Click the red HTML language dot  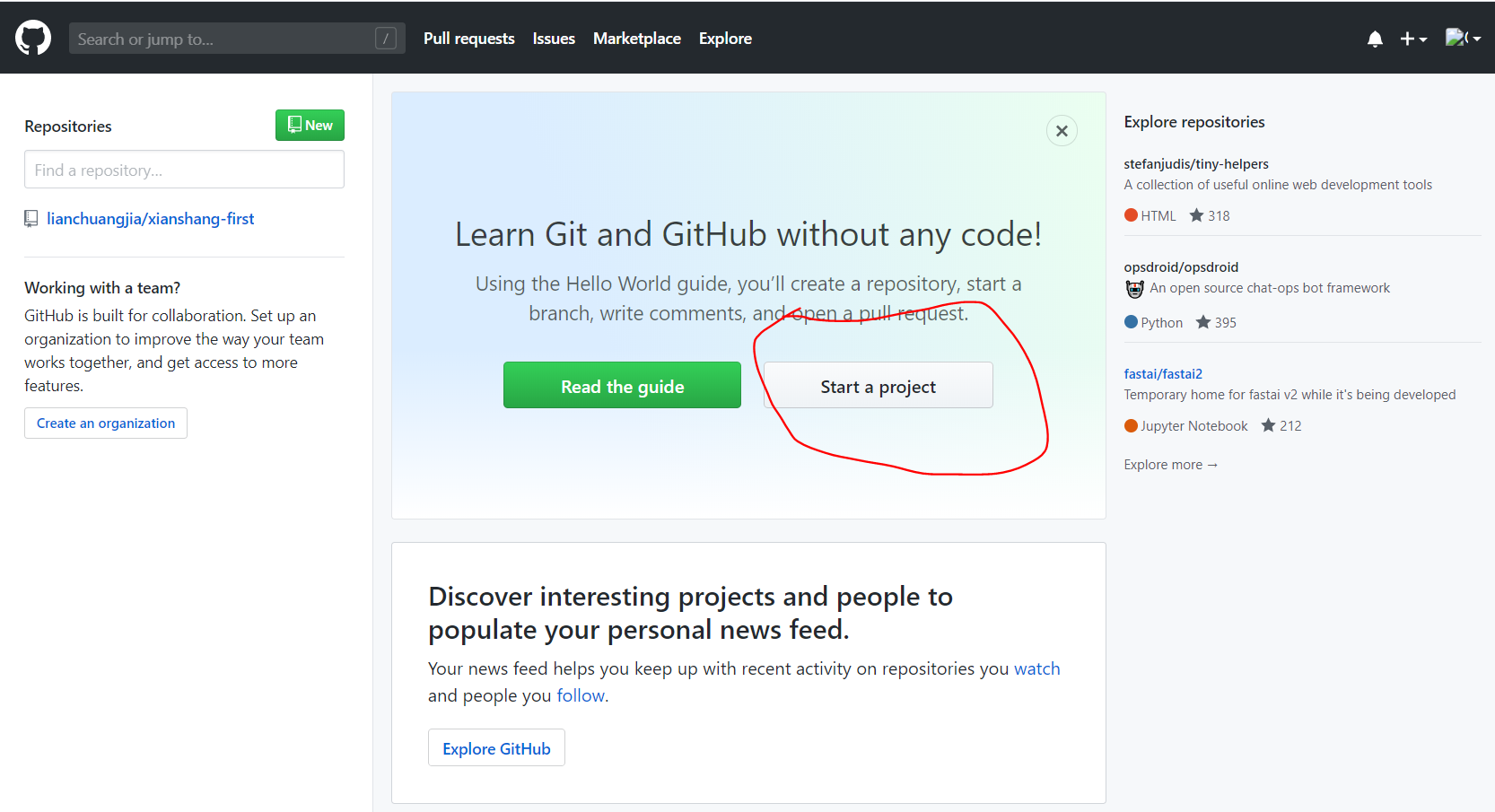pos(1131,214)
